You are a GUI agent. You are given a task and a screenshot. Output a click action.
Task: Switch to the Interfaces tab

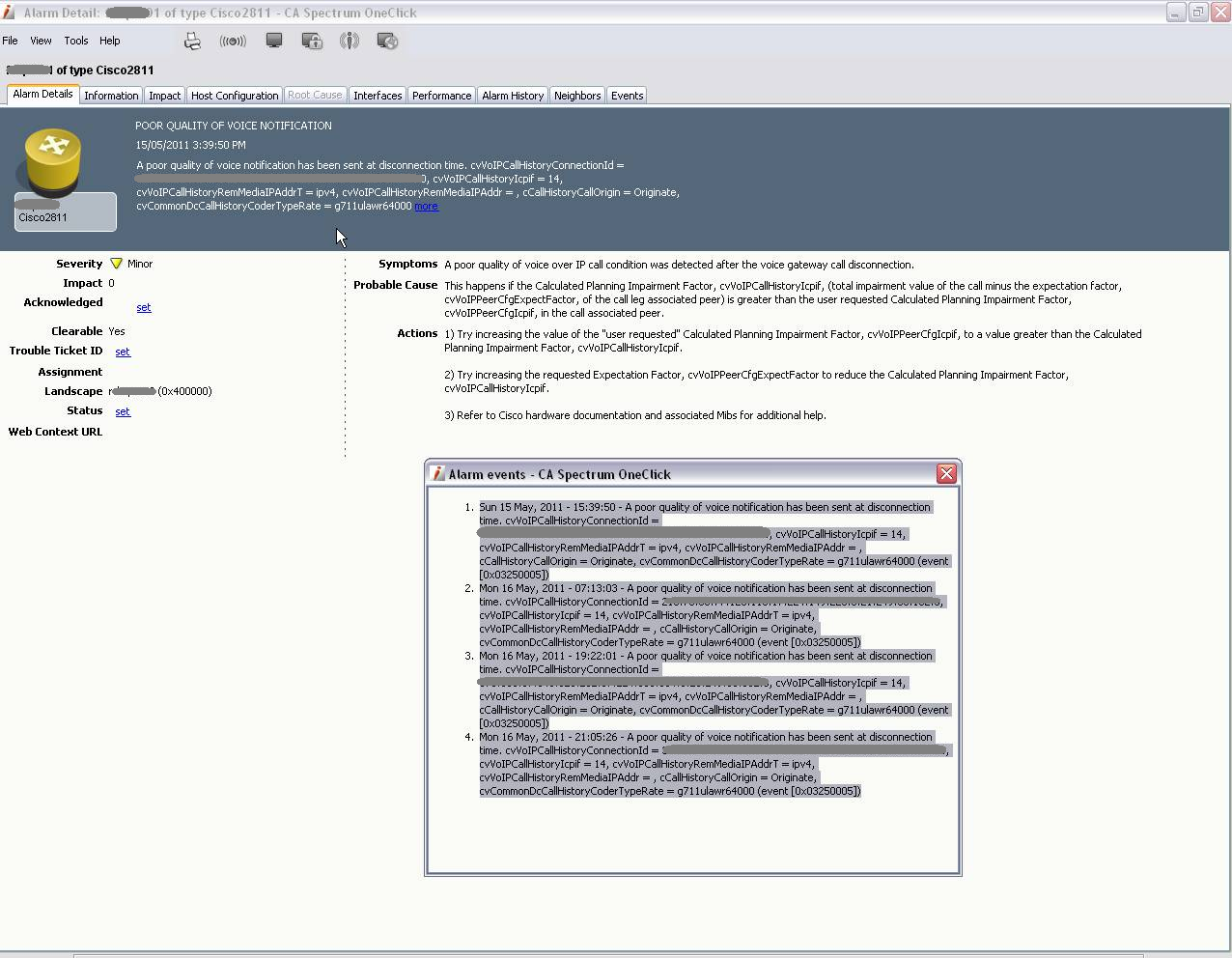click(378, 96)
